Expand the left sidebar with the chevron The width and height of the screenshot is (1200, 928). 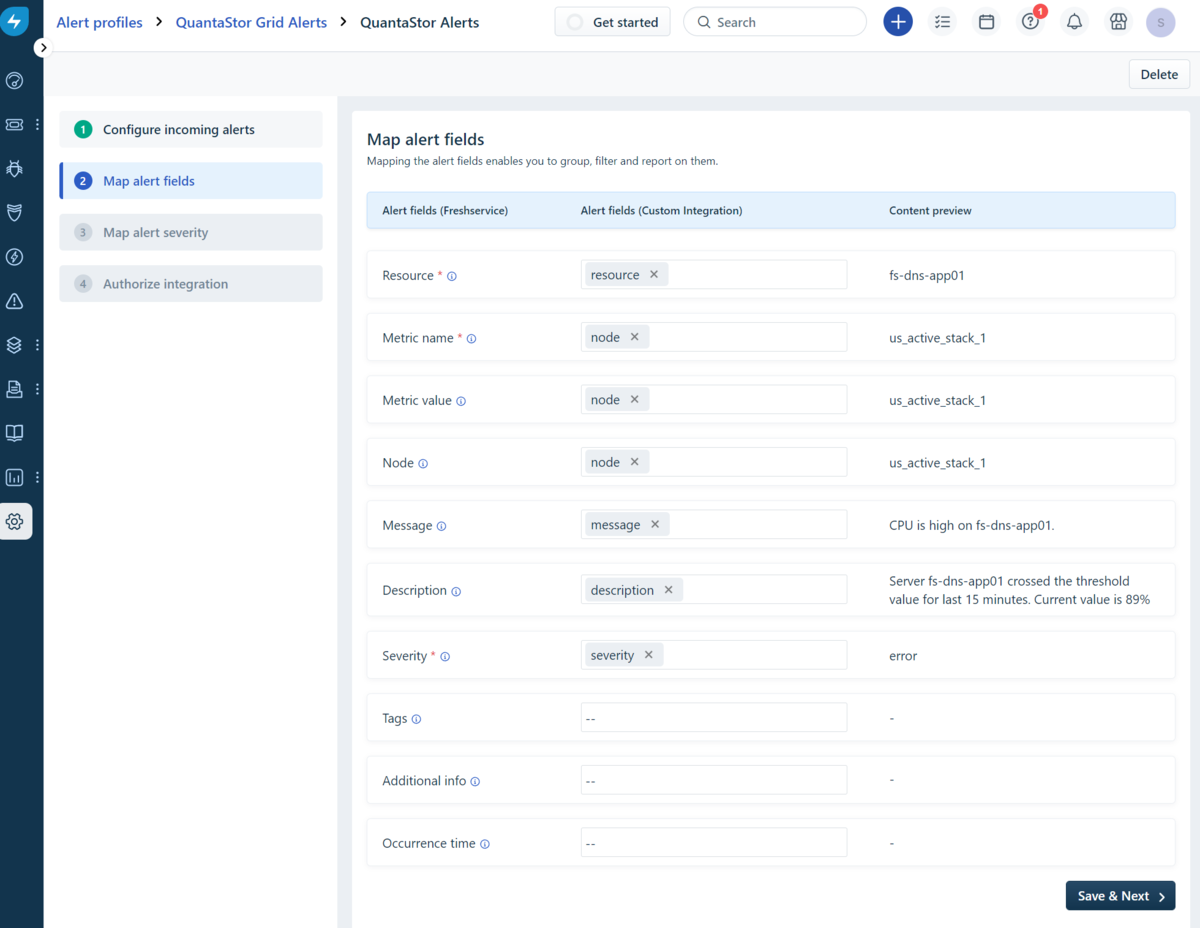pos(42,47)
